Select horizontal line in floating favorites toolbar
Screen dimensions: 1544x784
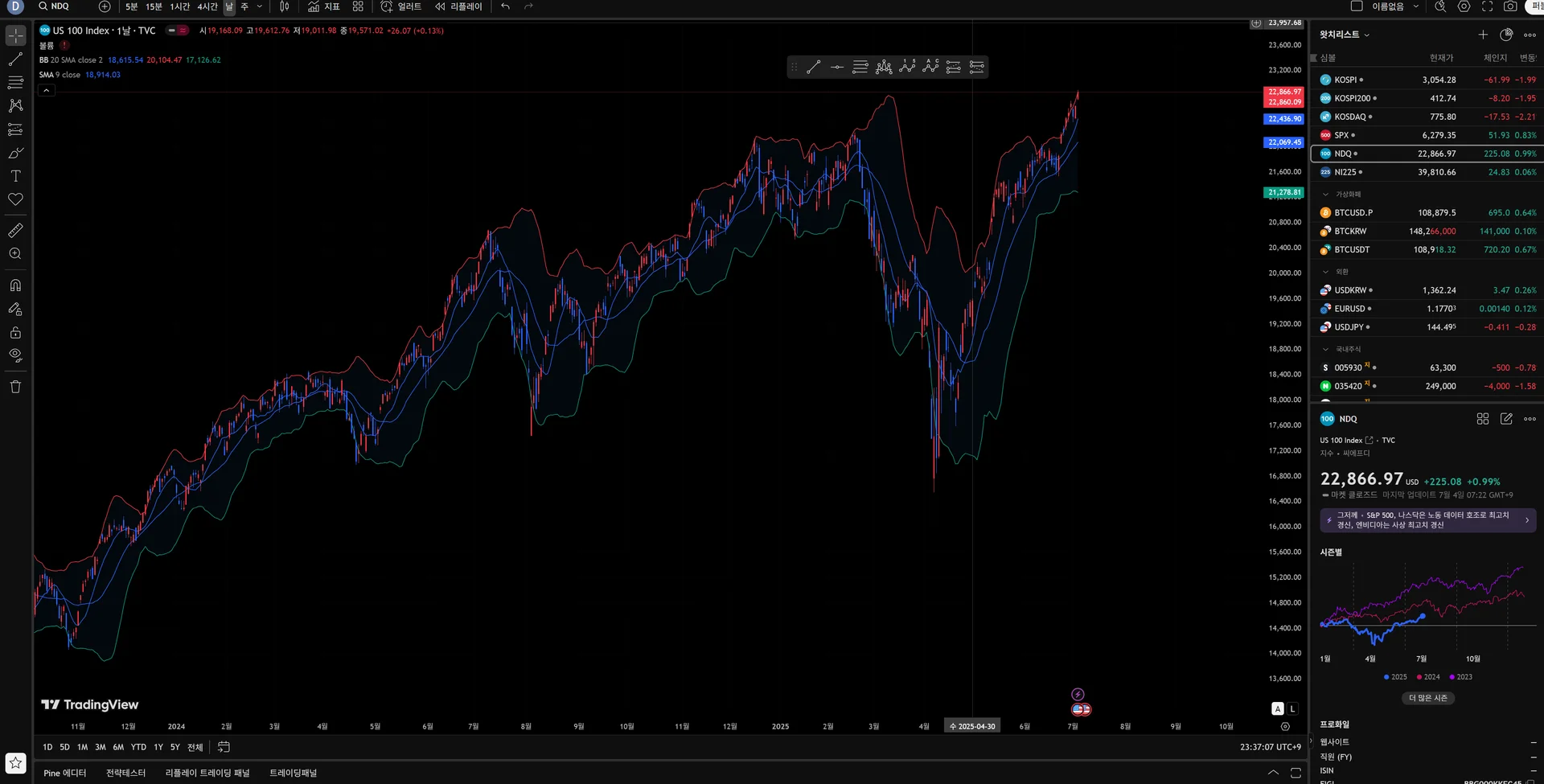click(x=836, y=68)
